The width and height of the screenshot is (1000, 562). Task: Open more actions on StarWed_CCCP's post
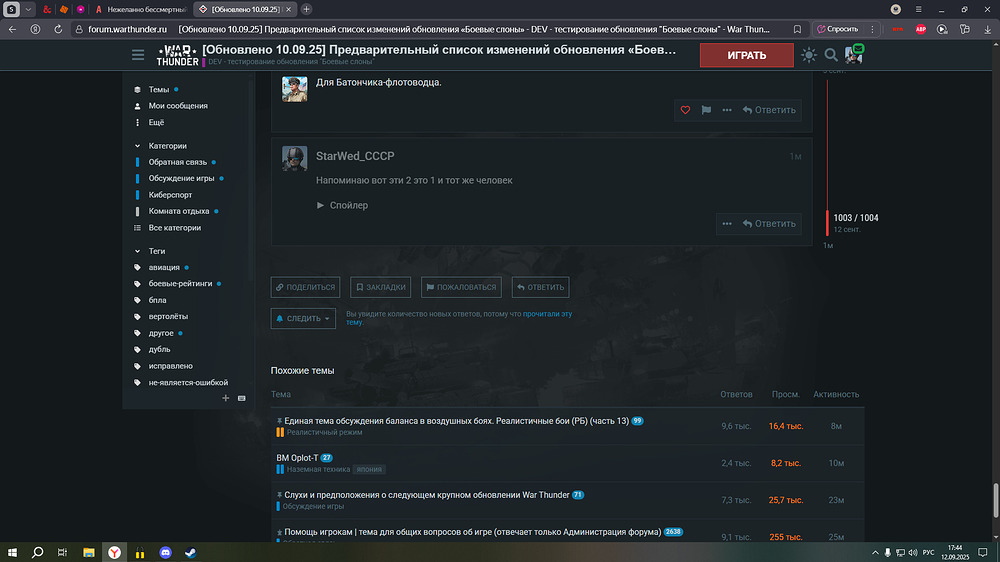pyautogui.click(x=726, y=223)
